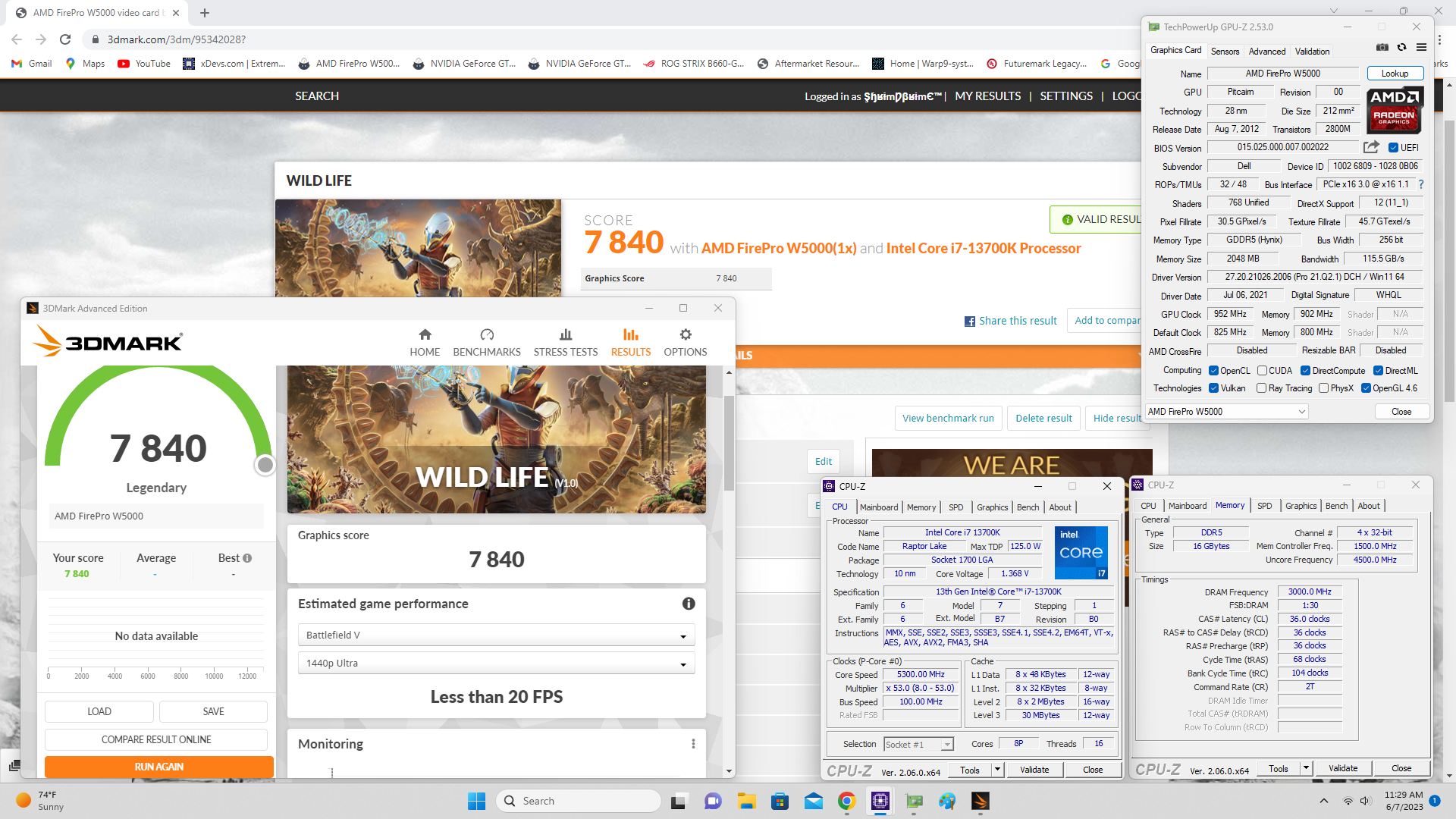Click the Windows Start button
This screenshot has height=819, width=1456.
476,801
